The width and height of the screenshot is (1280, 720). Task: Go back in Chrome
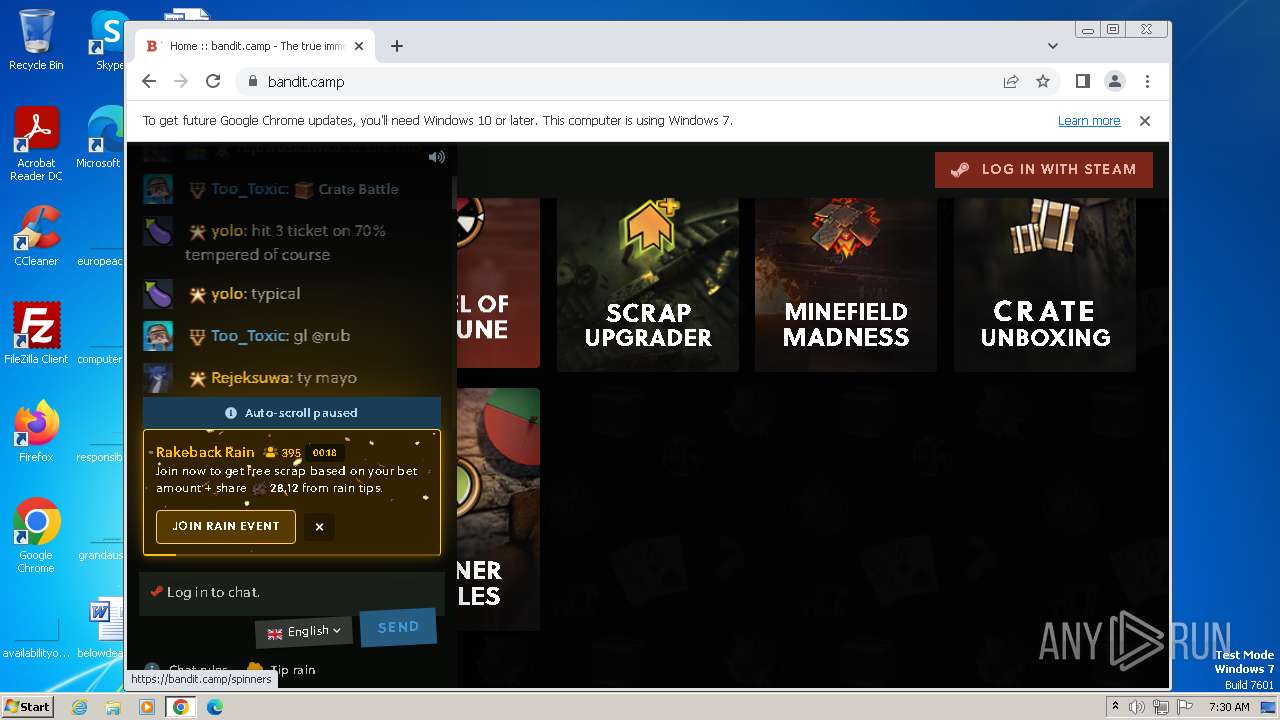coord(149,82)
